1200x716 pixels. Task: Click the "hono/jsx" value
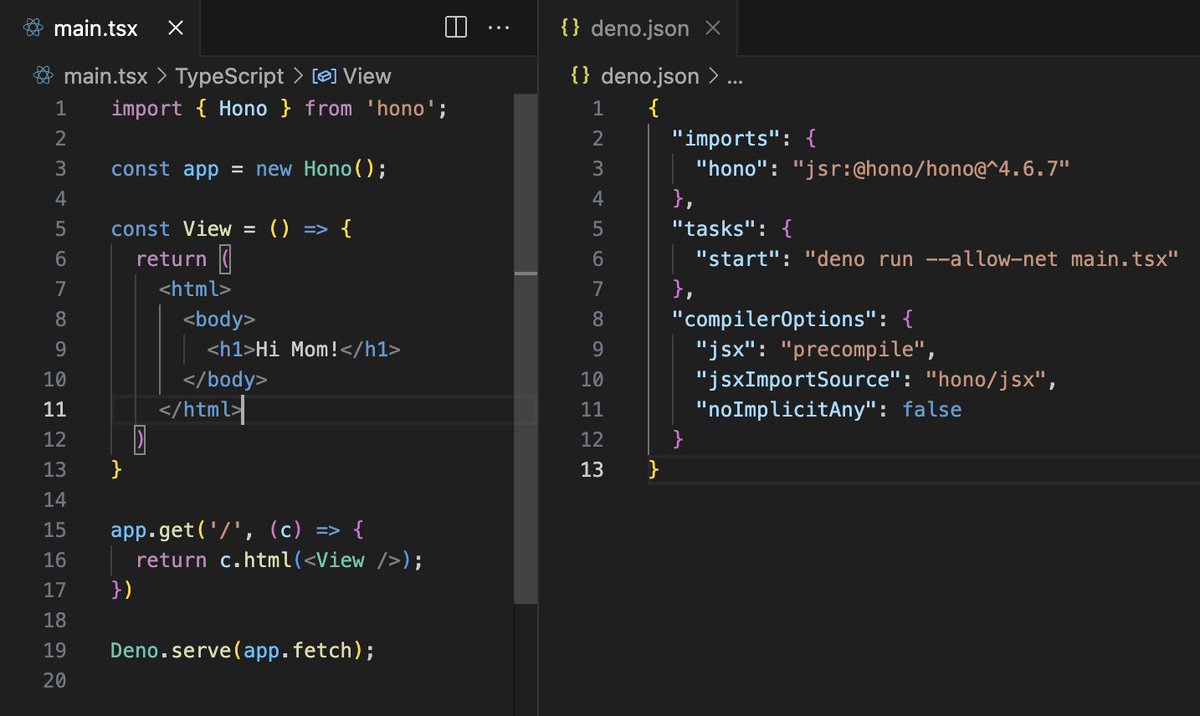[x=985, y=379]
